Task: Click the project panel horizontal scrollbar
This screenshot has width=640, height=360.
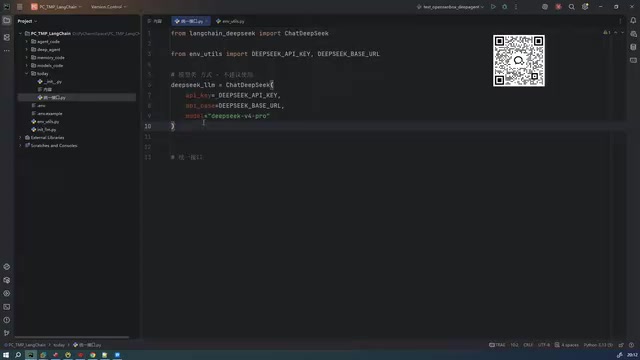Action: (x=72, y=337)
